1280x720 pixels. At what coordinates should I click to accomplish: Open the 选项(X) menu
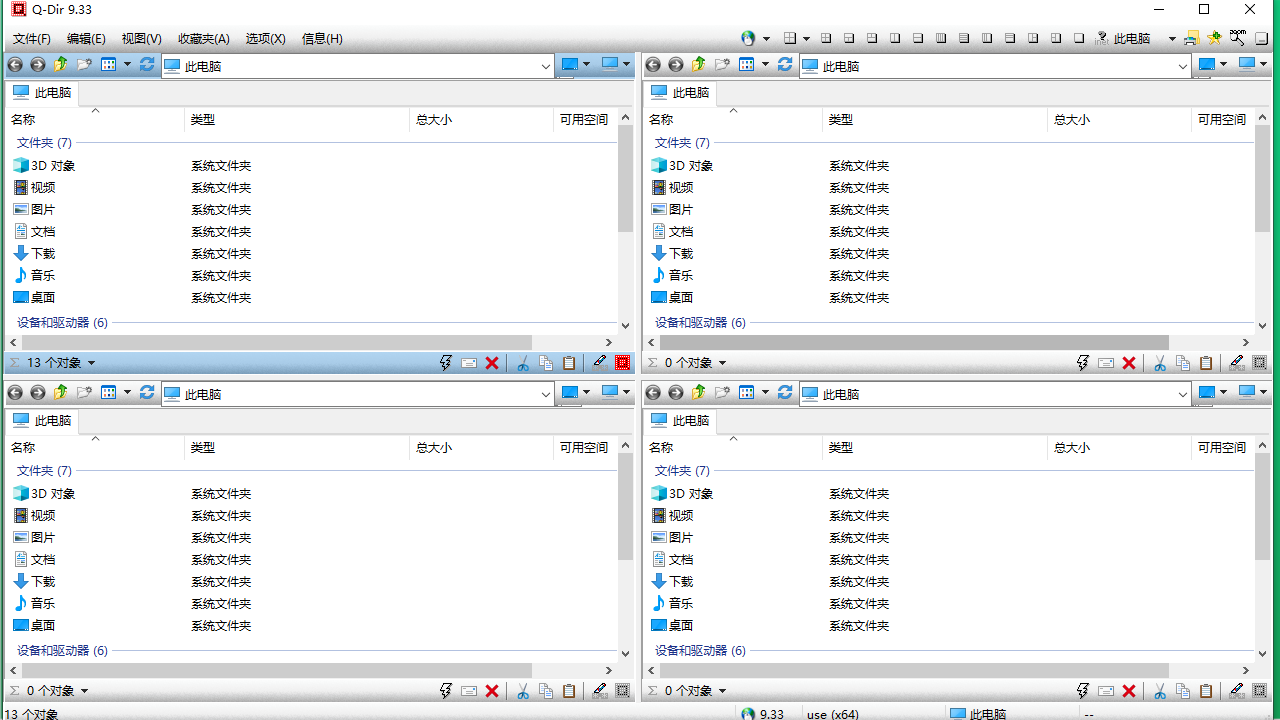(265, 39)
